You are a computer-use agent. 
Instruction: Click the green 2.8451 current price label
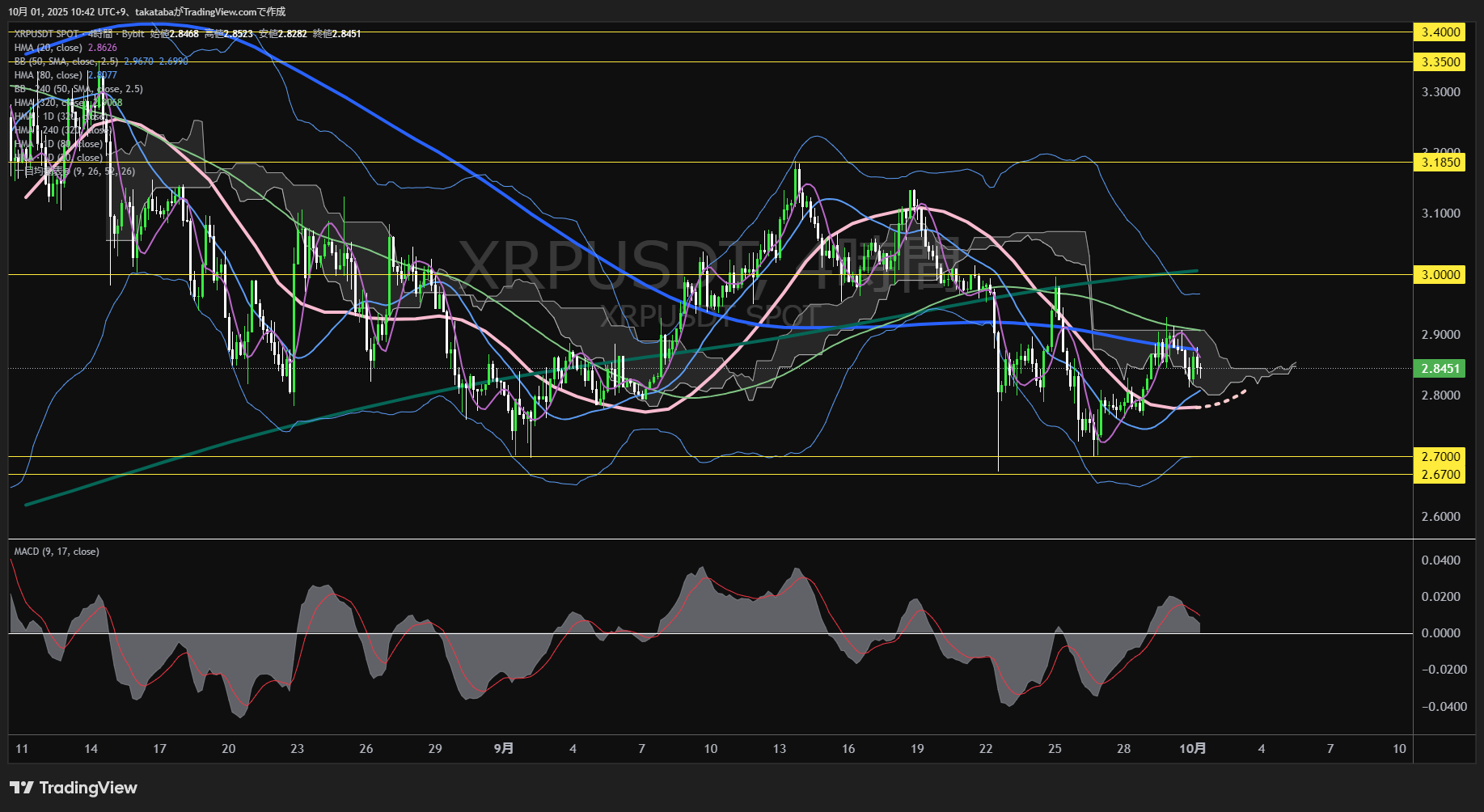(1440, 369)
